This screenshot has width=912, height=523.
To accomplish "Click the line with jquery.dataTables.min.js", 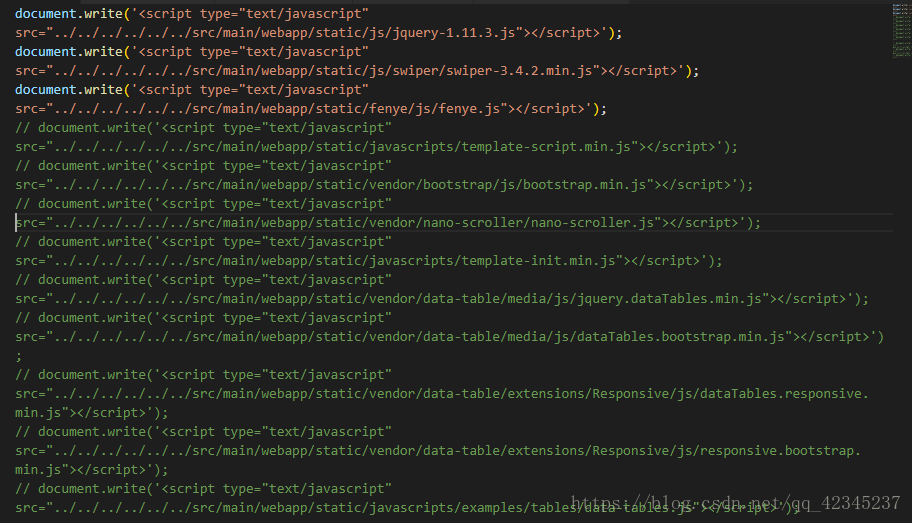I will (x=442, y=298).
